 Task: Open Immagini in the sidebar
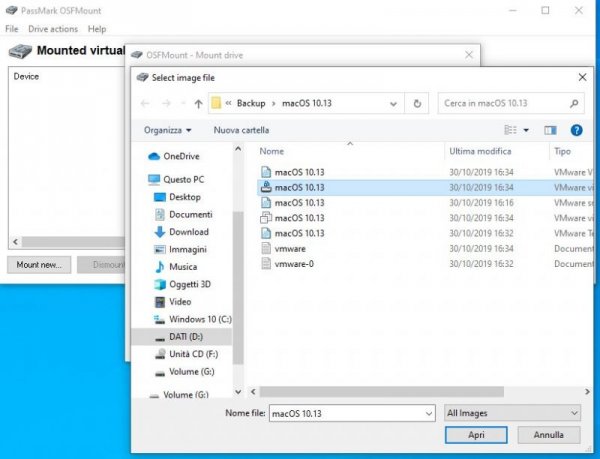(188, 249)
